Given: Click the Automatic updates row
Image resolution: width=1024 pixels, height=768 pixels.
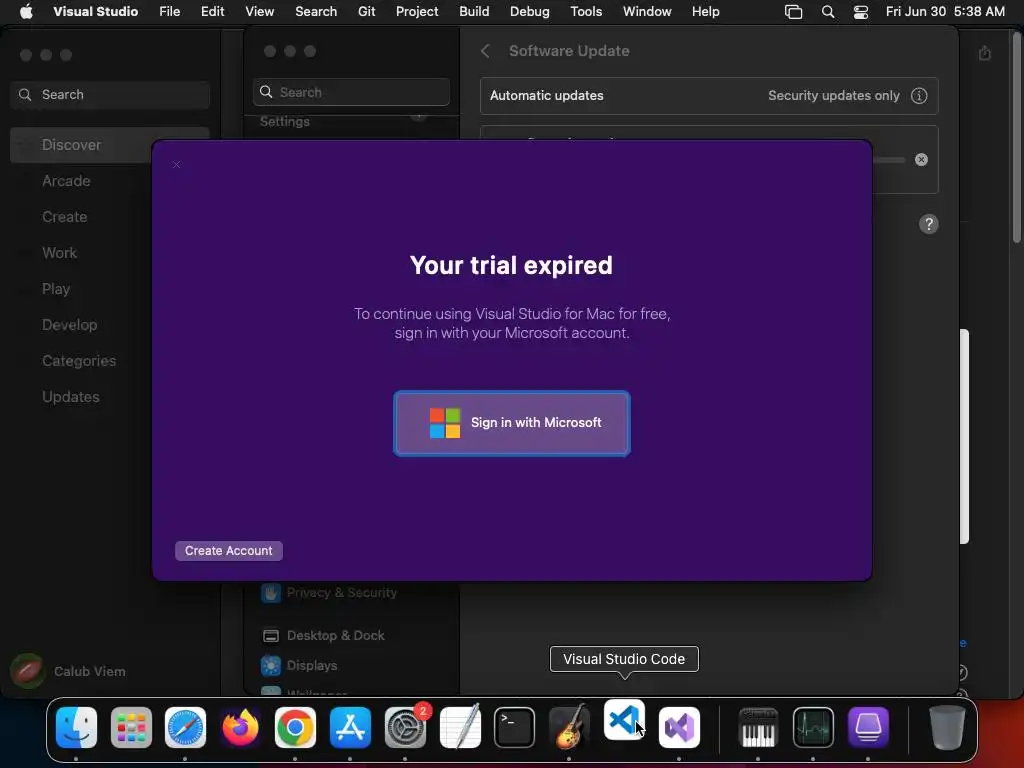Looking at the screenshot, I should click(709, 95).
